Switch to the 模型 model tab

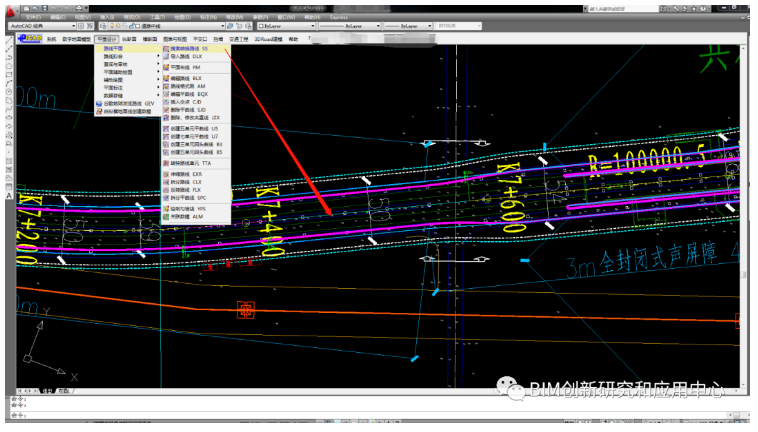pyautogui.click(x=47, y=391)
